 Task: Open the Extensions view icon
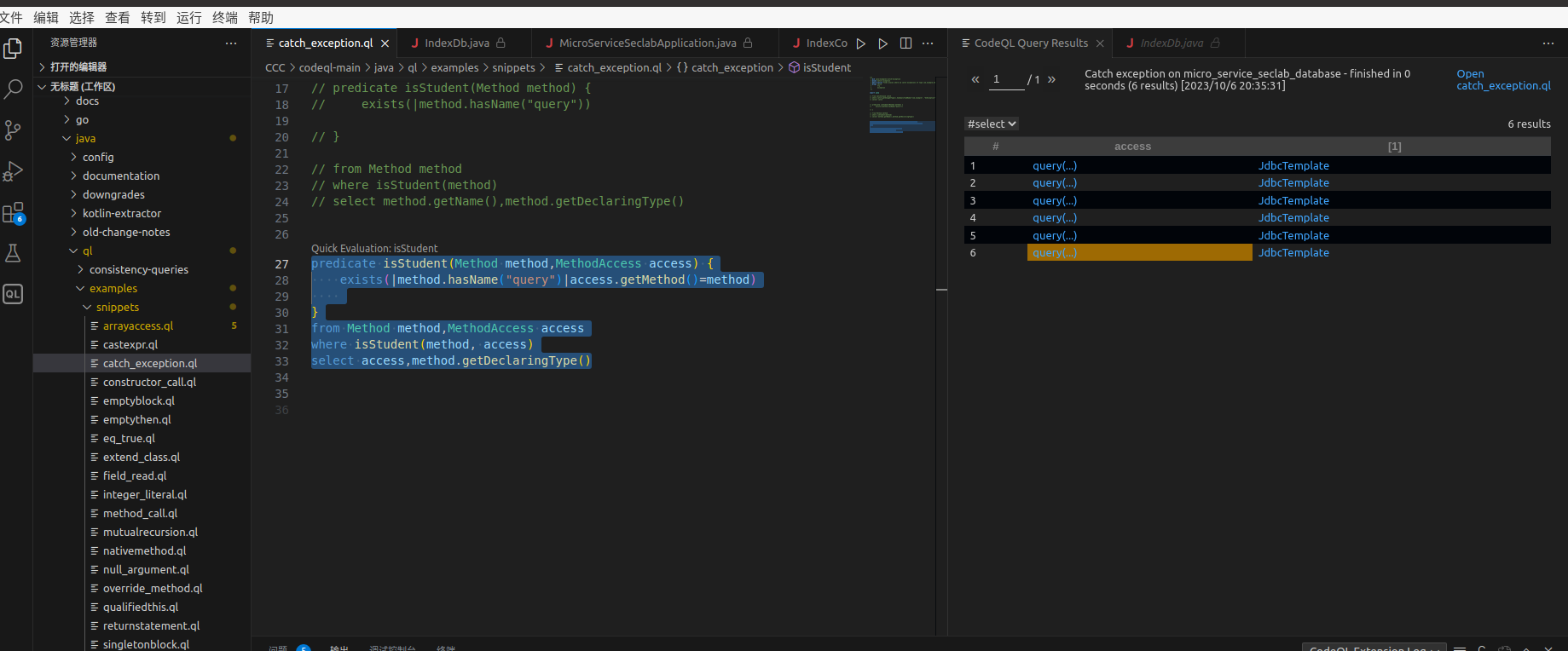[x=13, y=213]
